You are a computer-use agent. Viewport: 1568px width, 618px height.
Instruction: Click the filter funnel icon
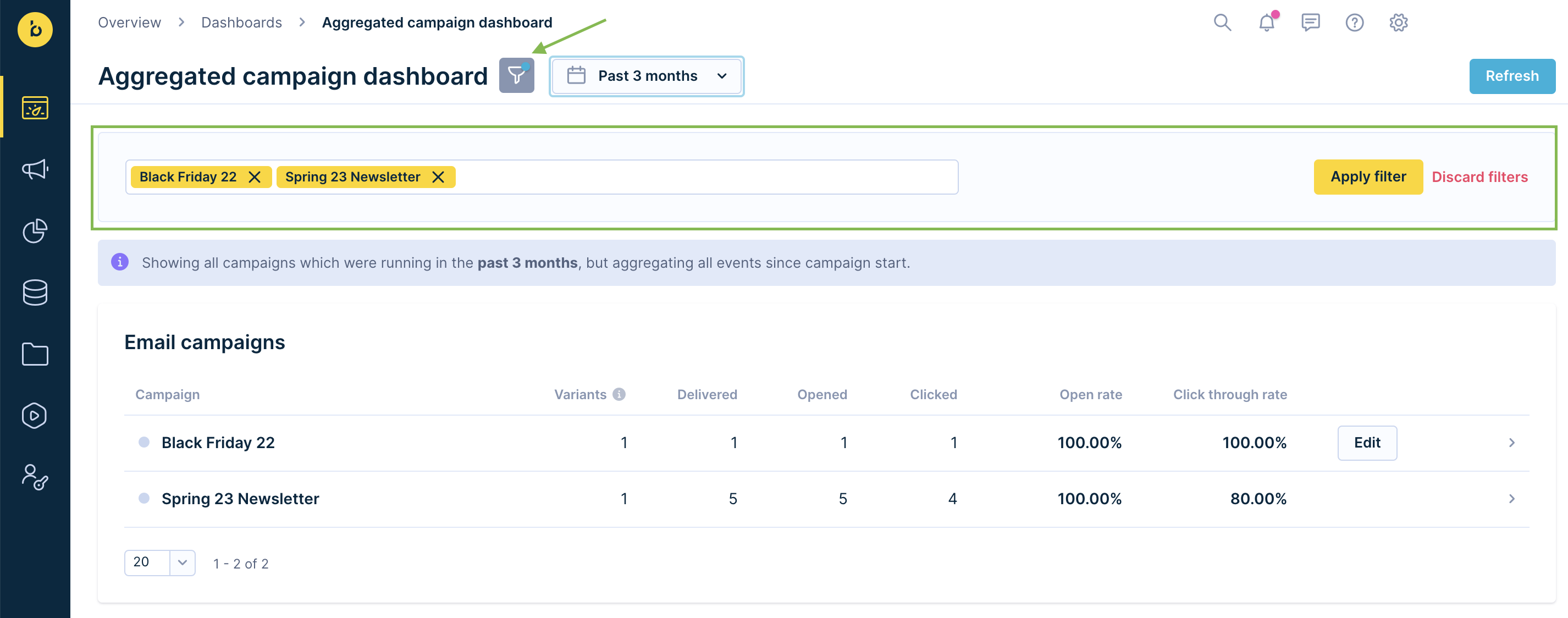click(516, 75)
